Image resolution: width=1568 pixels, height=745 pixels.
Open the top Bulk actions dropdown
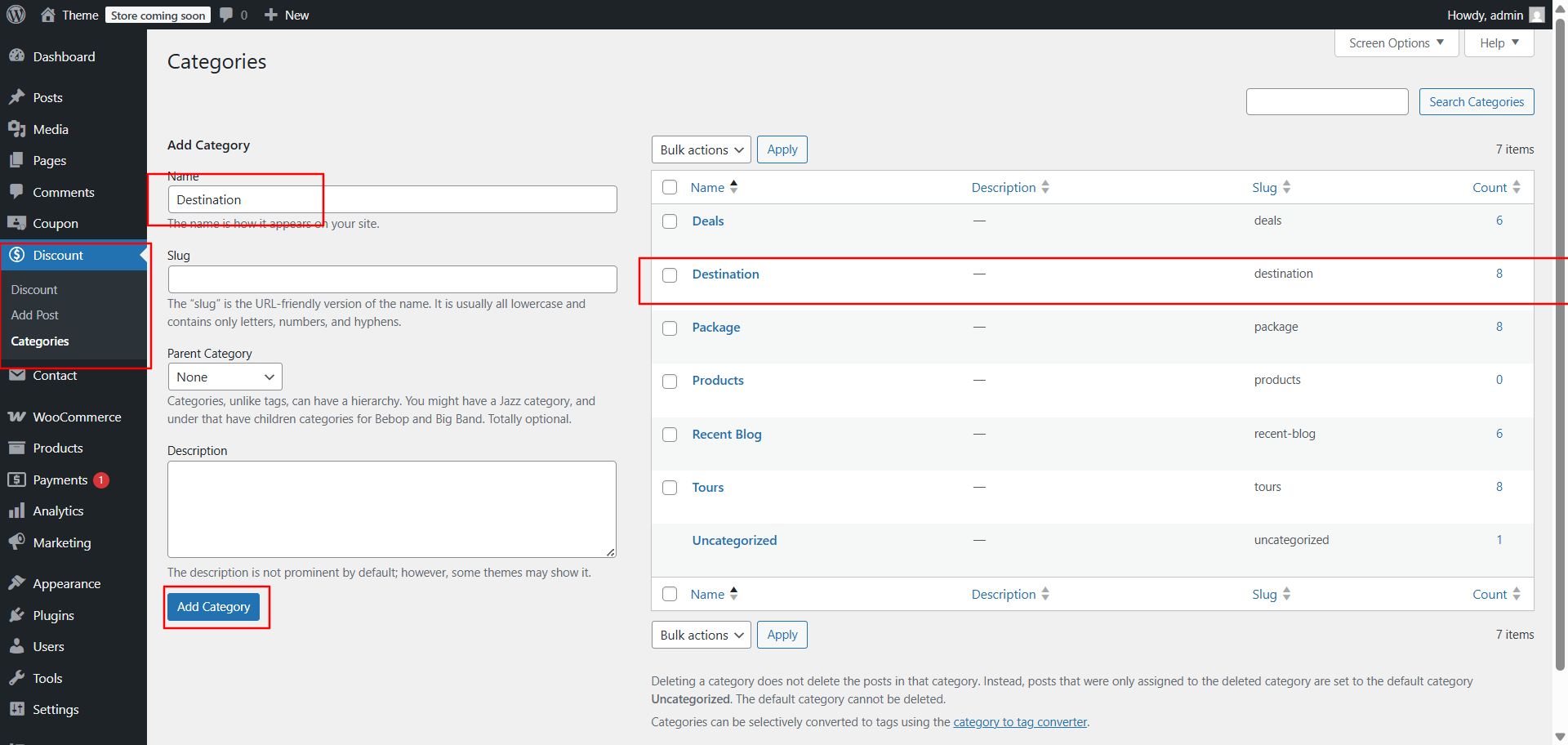click(x=701, y=149)
